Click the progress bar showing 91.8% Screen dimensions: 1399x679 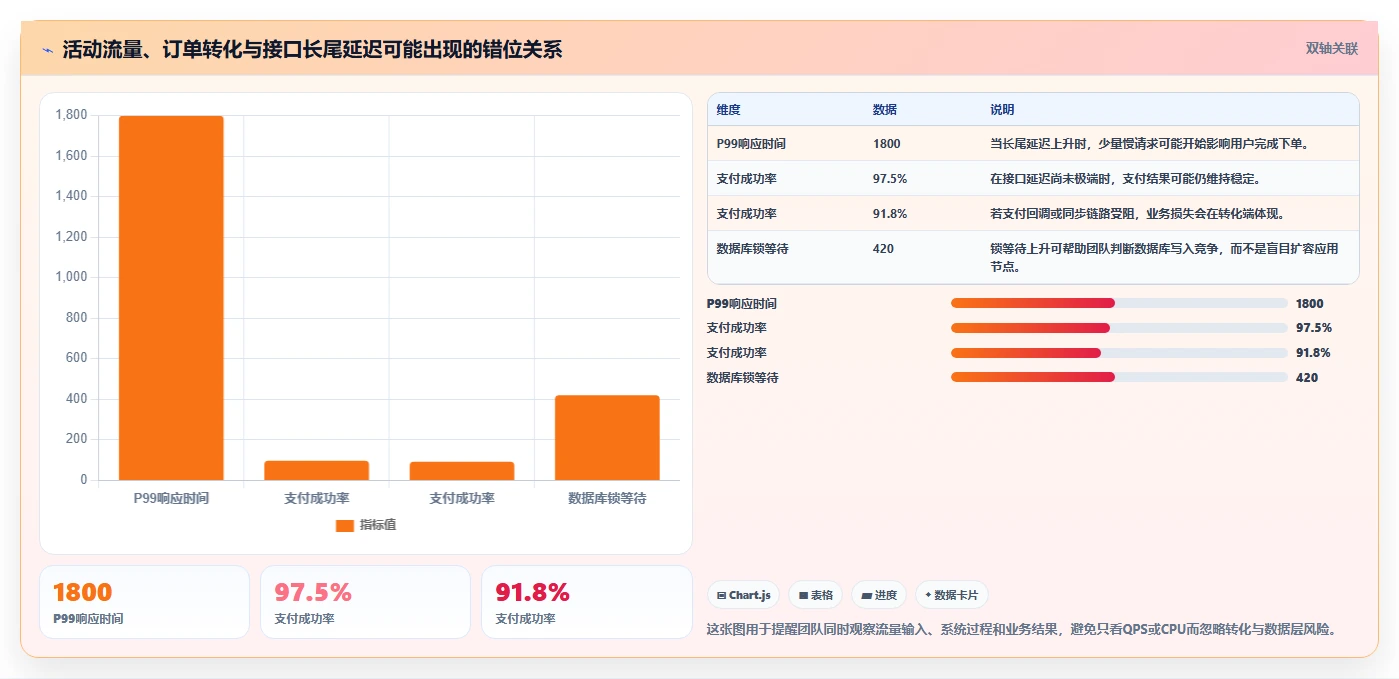1119,353
